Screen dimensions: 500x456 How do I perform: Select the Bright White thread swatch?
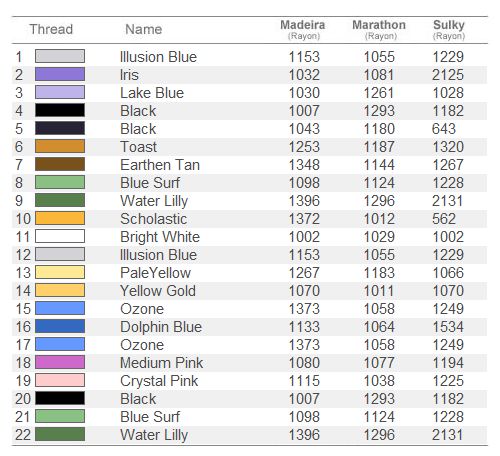60,236
